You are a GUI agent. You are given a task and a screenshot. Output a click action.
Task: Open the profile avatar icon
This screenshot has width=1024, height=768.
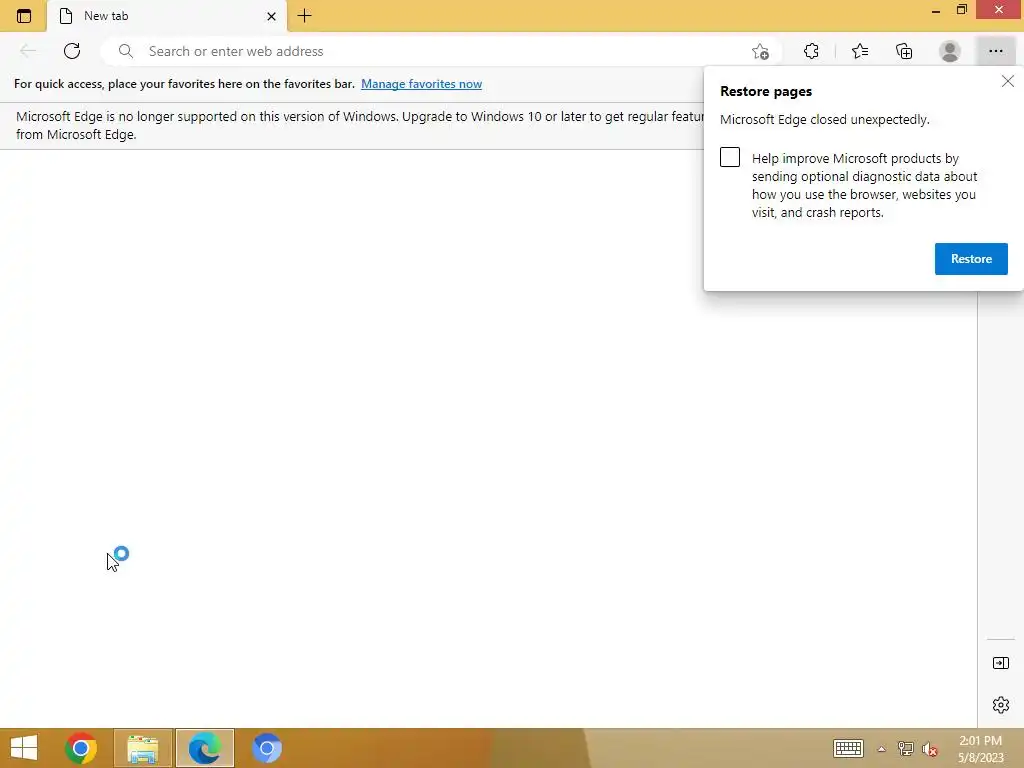click(x=950, y=51)
